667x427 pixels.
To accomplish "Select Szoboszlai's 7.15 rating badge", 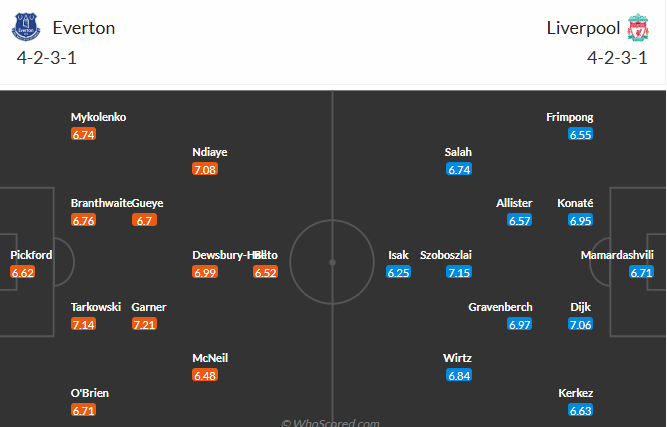I will tap(459, 272).
